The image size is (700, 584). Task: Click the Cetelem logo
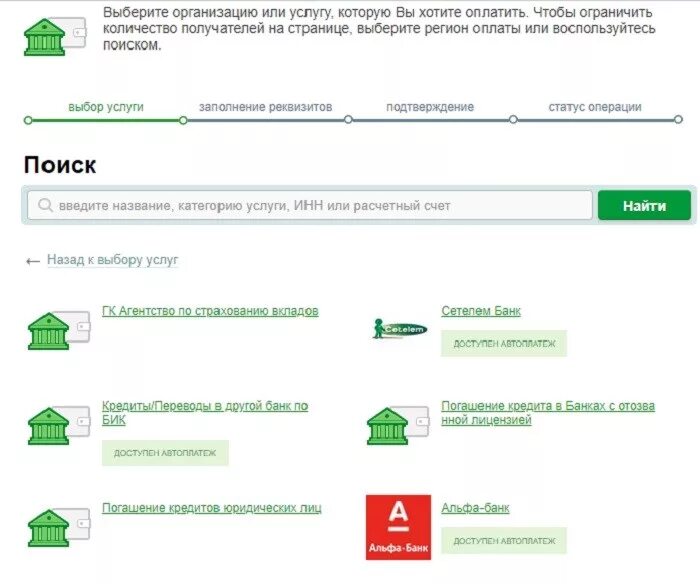point(400,329)
